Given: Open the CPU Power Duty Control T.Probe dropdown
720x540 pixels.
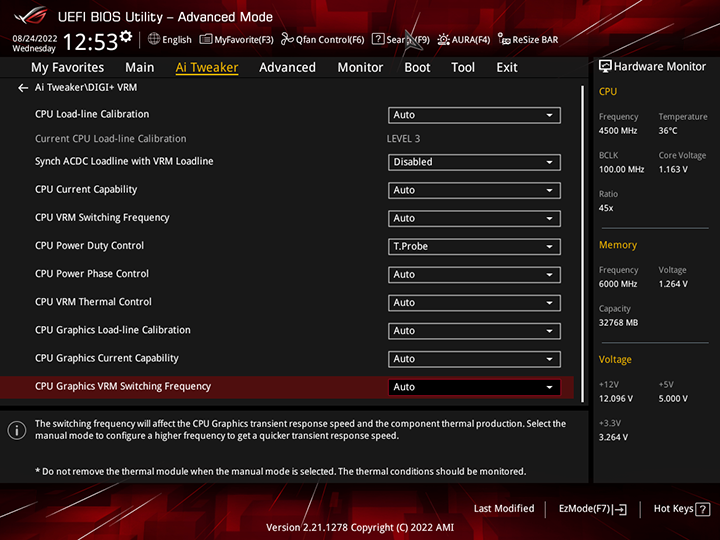Looking at the screenshot, I should [x=474, y=246].
